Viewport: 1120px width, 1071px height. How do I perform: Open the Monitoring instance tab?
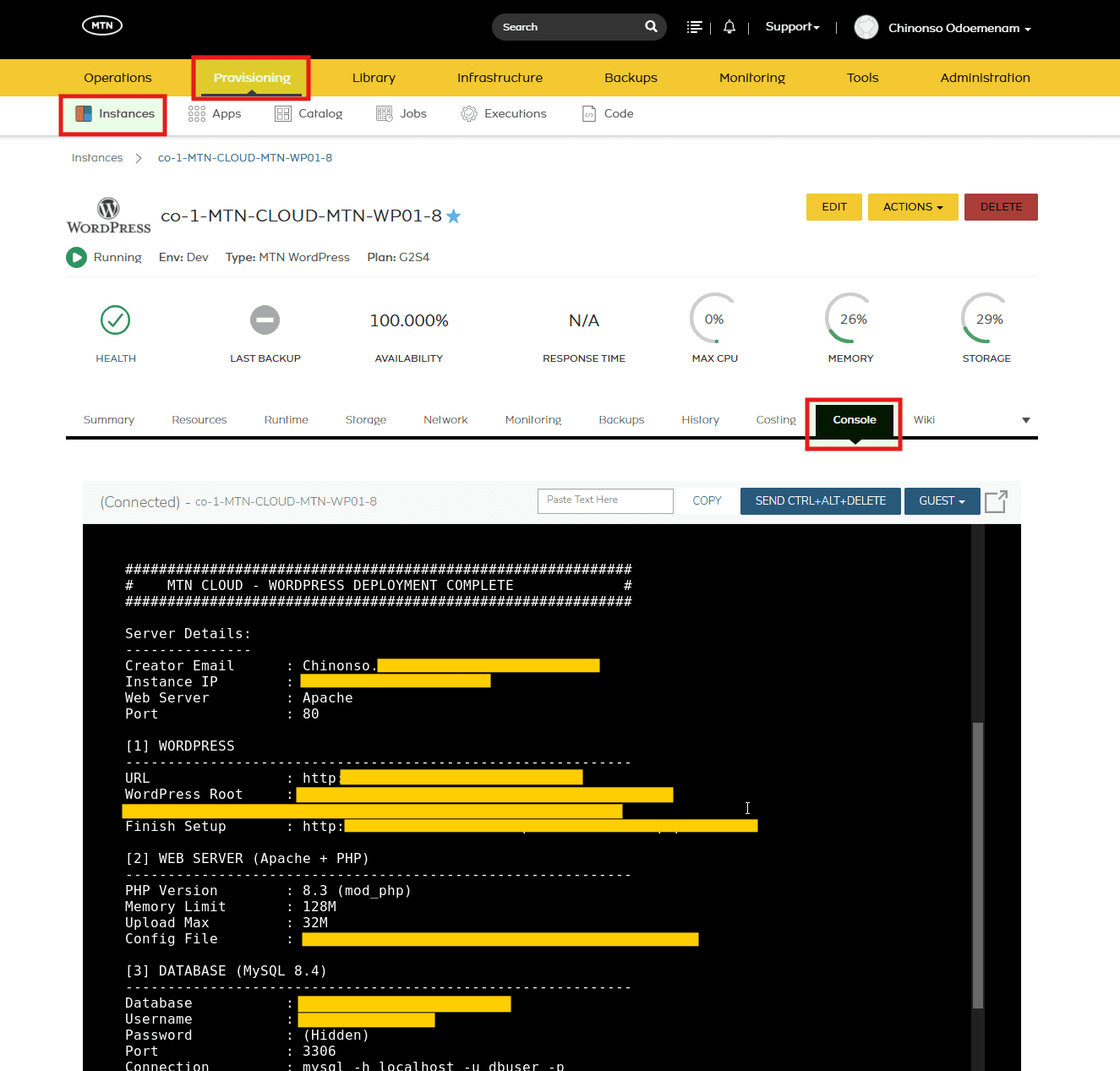click(533, 420)
